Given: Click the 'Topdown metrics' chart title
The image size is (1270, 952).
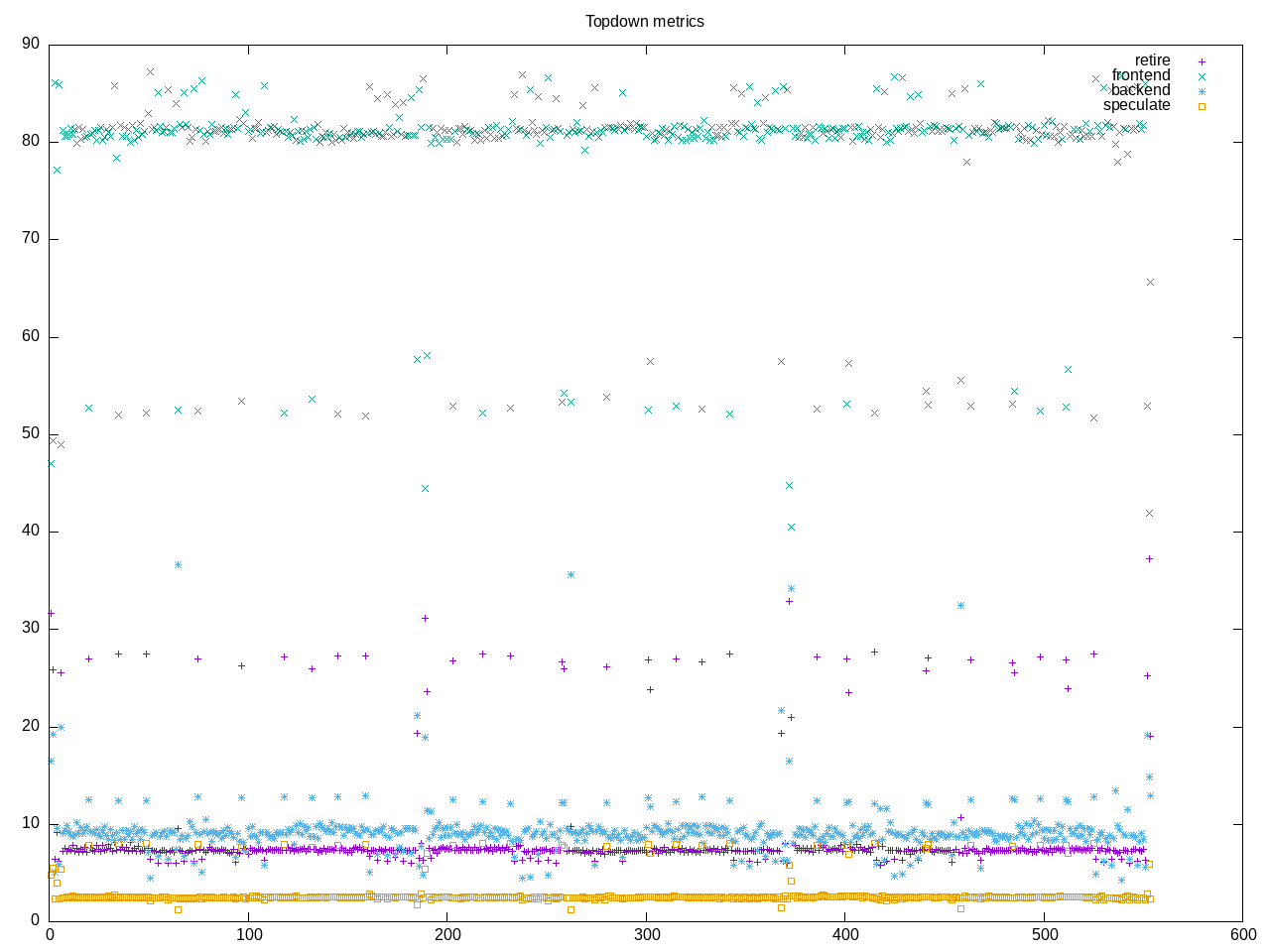Looking at the screenshot, I should click(644, 21).
